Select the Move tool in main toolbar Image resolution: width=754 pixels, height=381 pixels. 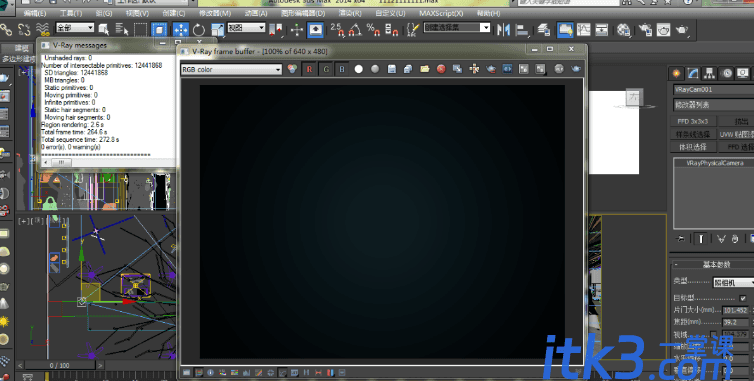pyautogui.click(x=180, y=30)
